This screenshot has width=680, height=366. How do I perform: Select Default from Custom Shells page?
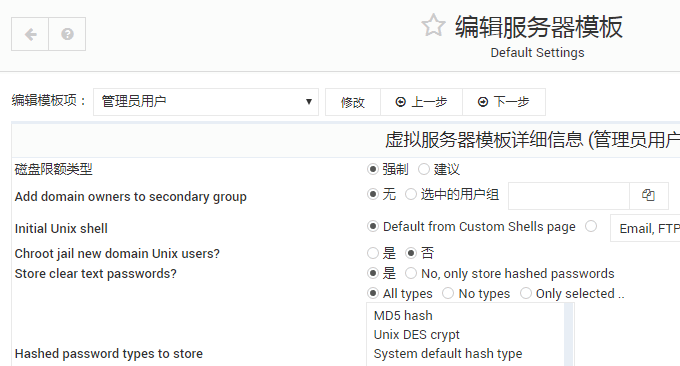(x=373, y=226)
